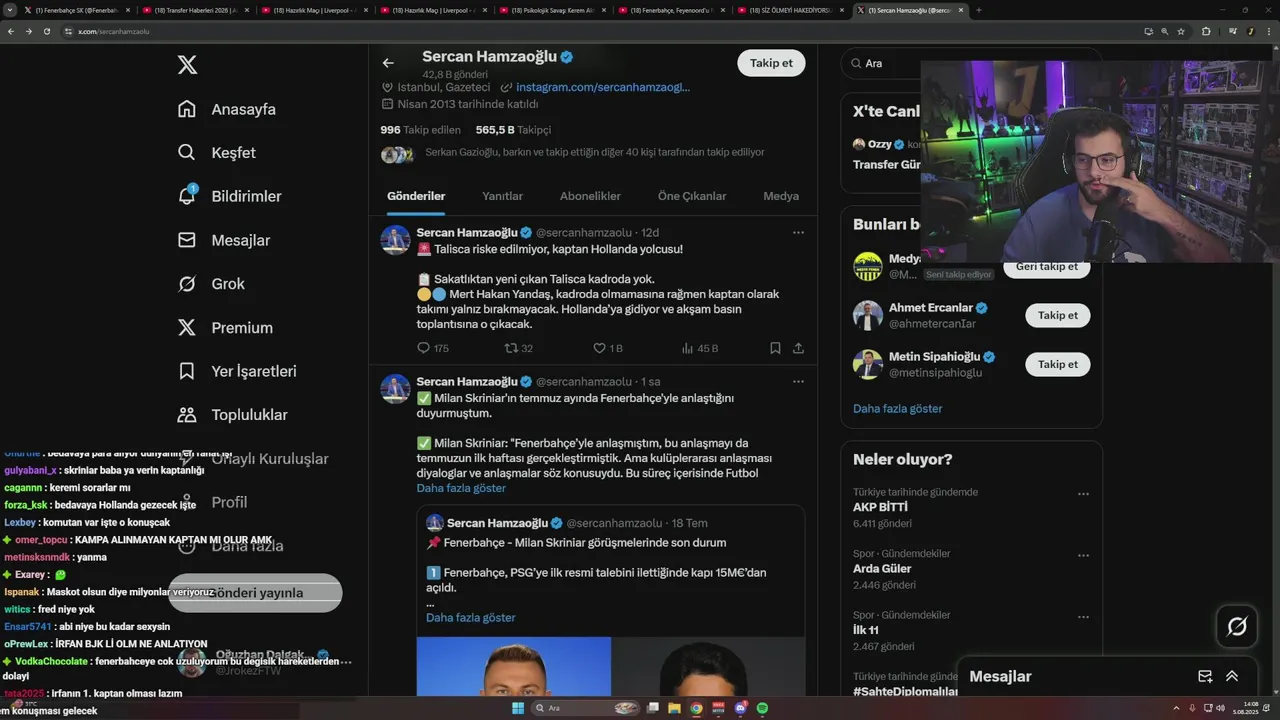Open Keşfet search page
Viewport: 1280px width, 720px height.
217,153
